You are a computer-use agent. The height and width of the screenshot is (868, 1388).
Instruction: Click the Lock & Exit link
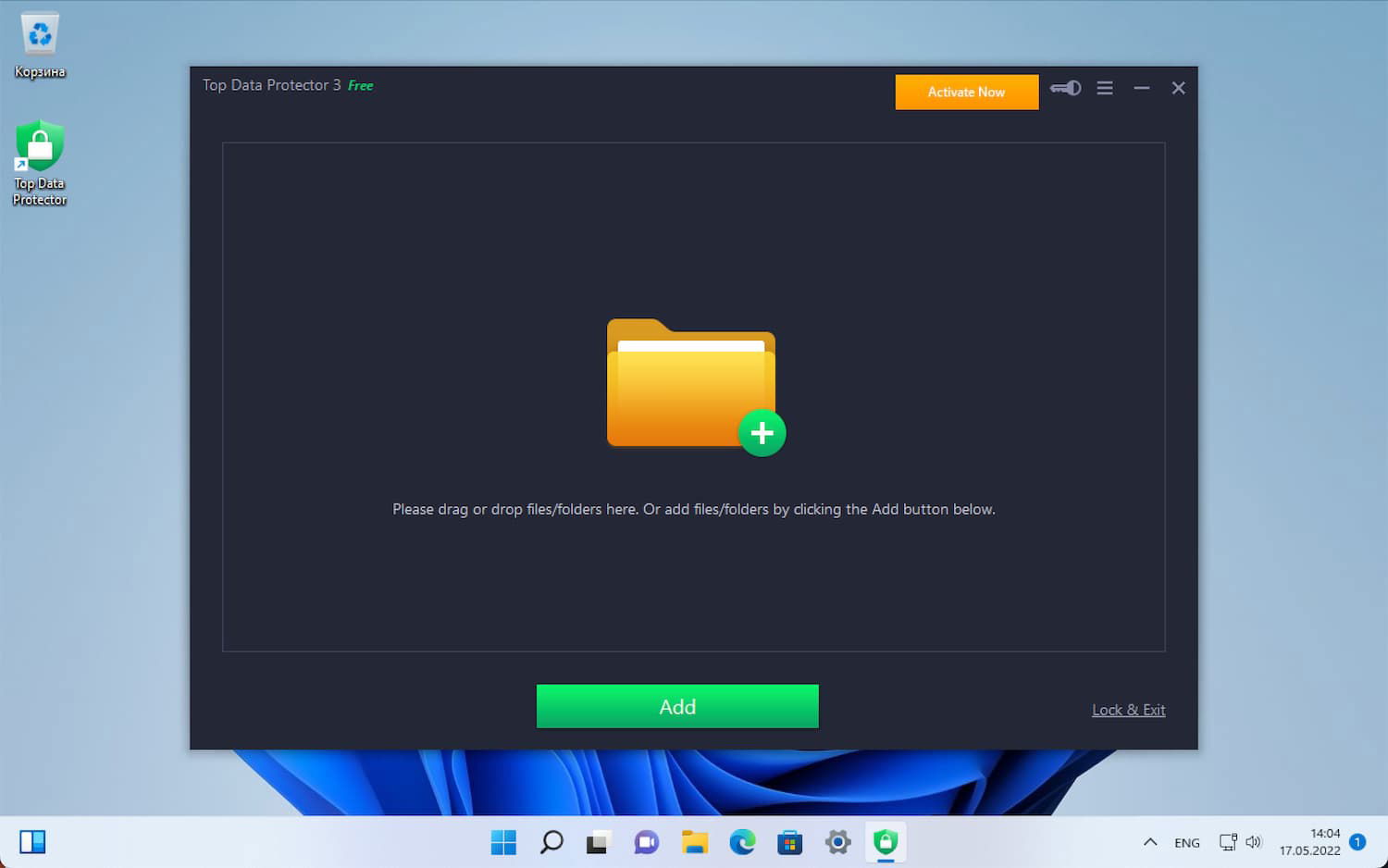pyautogui.click(x=1128, y=710)
